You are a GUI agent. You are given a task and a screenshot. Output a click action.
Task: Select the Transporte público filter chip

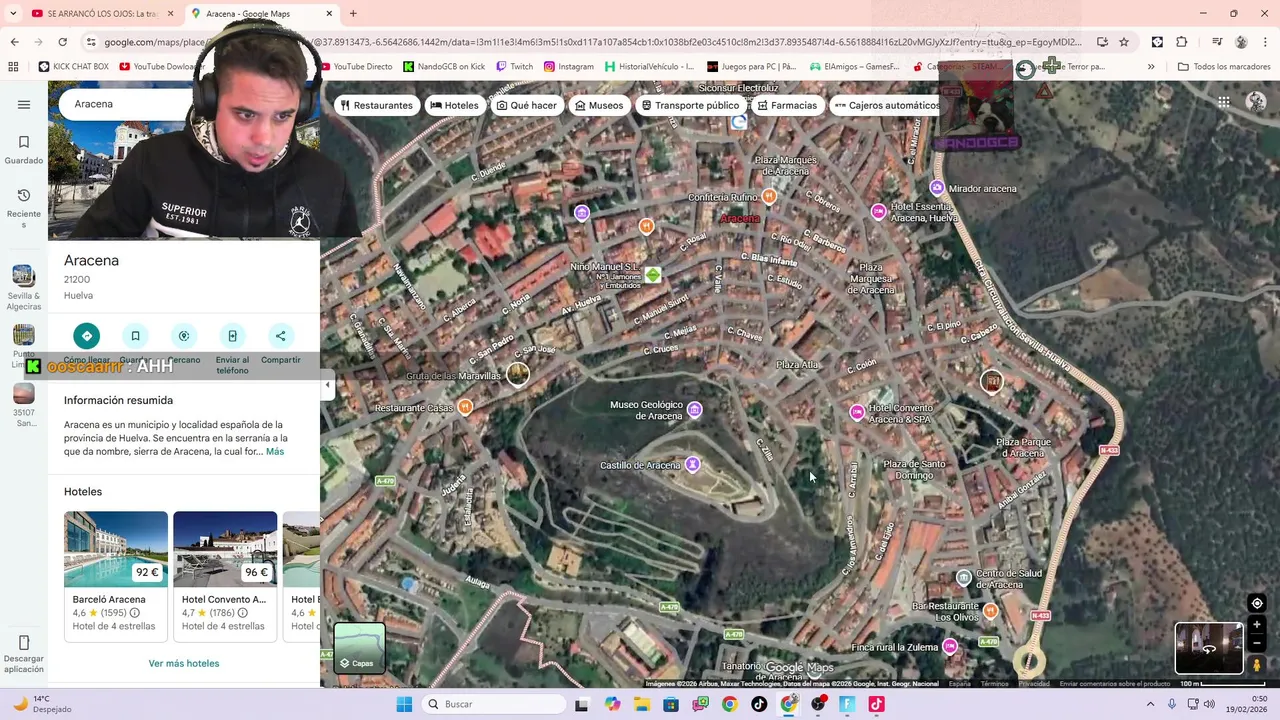coord(691,105)
